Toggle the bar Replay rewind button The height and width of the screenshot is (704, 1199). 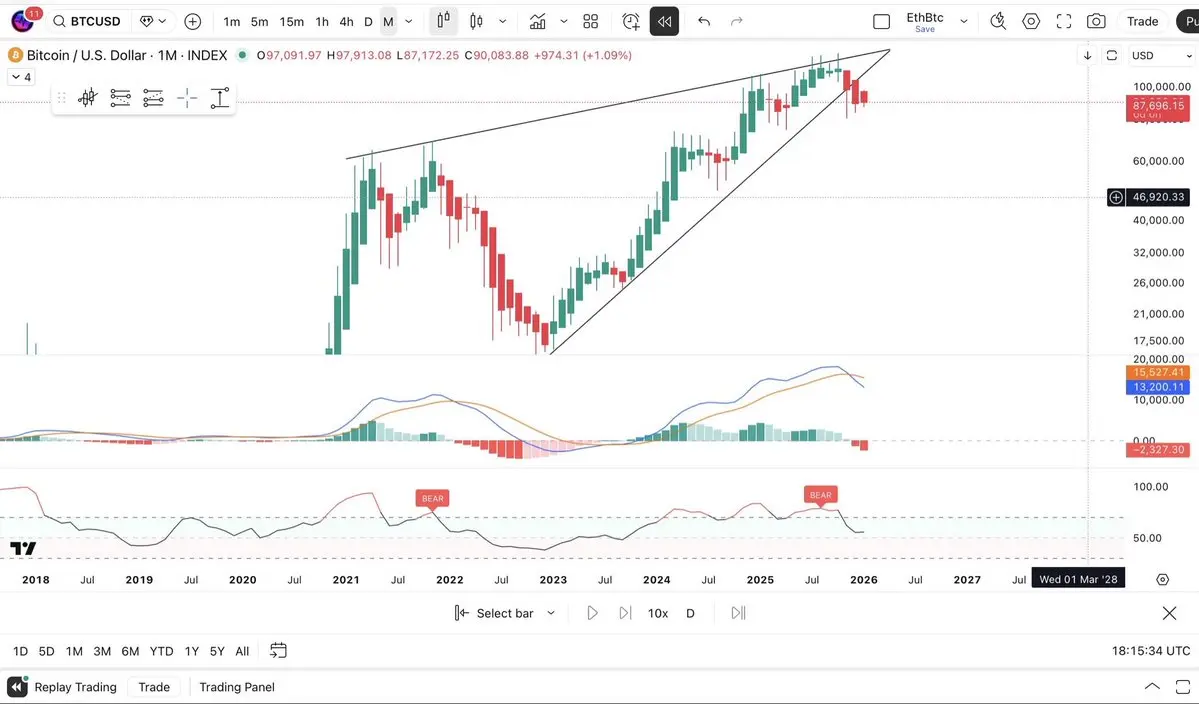pos(664,21)
